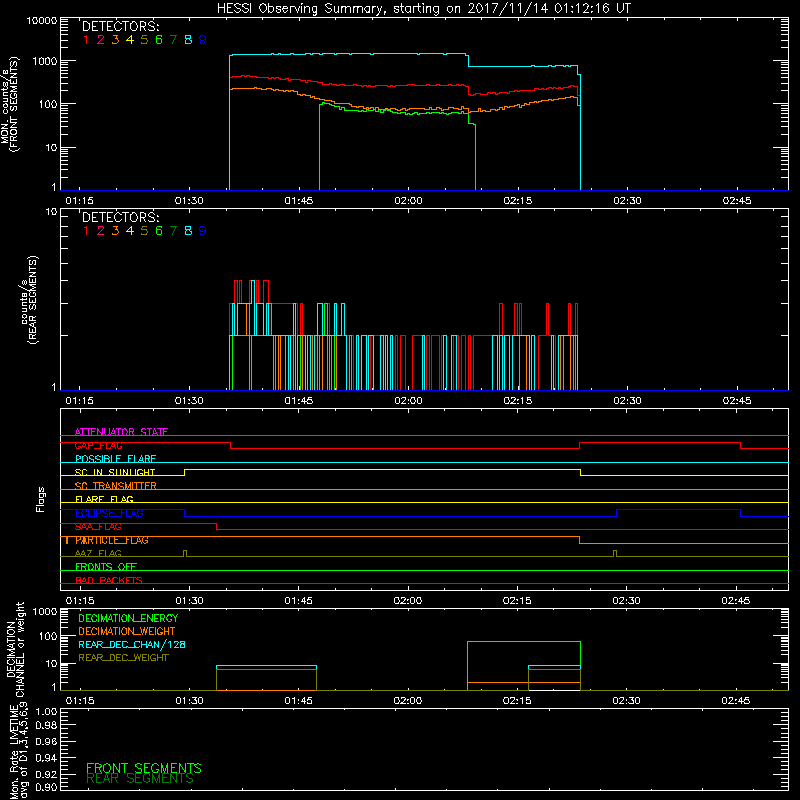
Task: Click '02:00' tick below the front segments plot
Action: tap(408, 201)
